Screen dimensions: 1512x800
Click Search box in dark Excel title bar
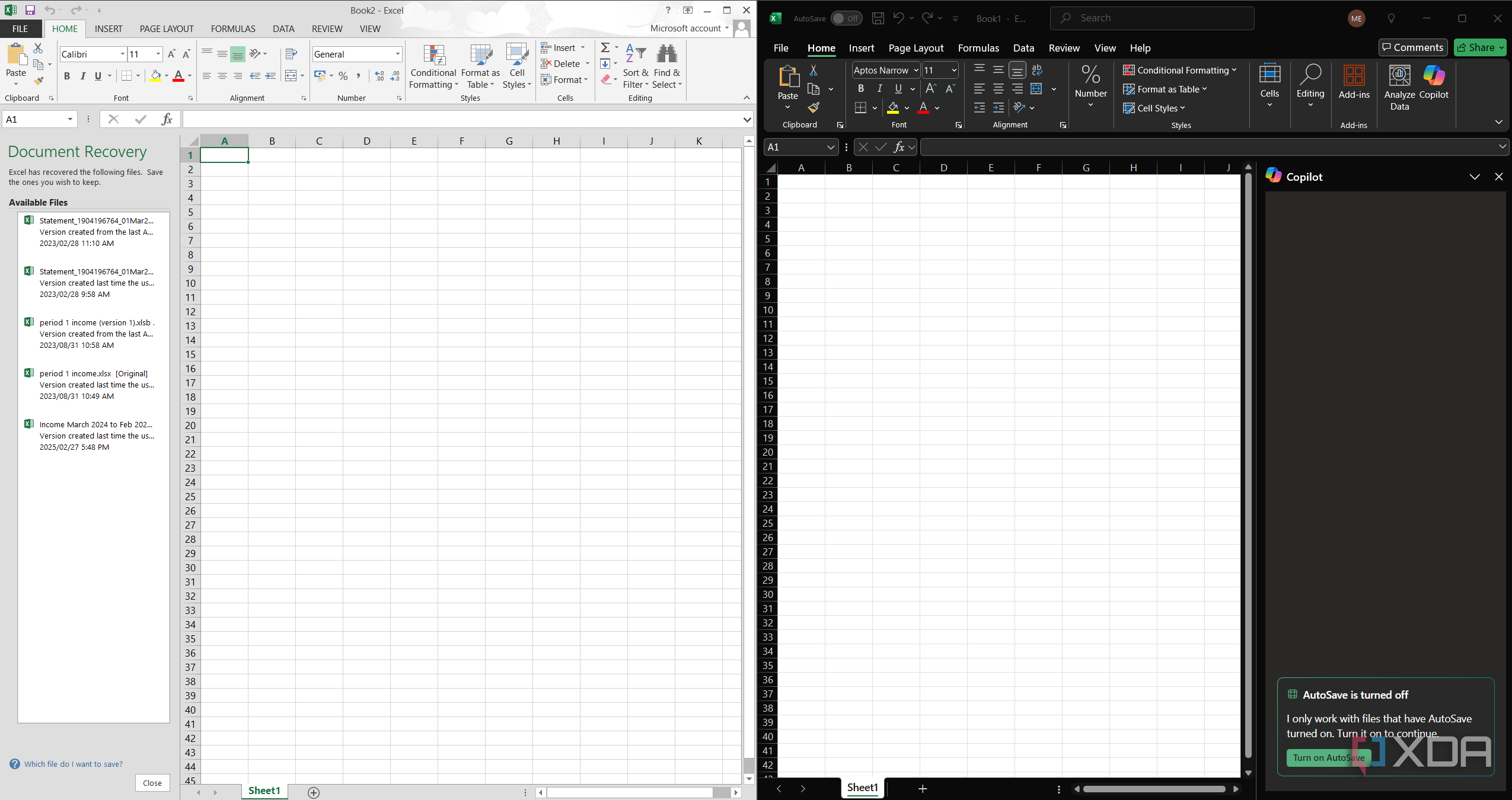pos(1152,18)
